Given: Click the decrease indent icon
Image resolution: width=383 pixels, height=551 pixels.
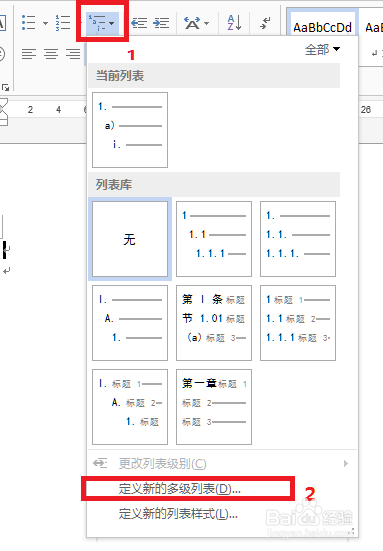Looking at the screenshot, I should [139, 23].
